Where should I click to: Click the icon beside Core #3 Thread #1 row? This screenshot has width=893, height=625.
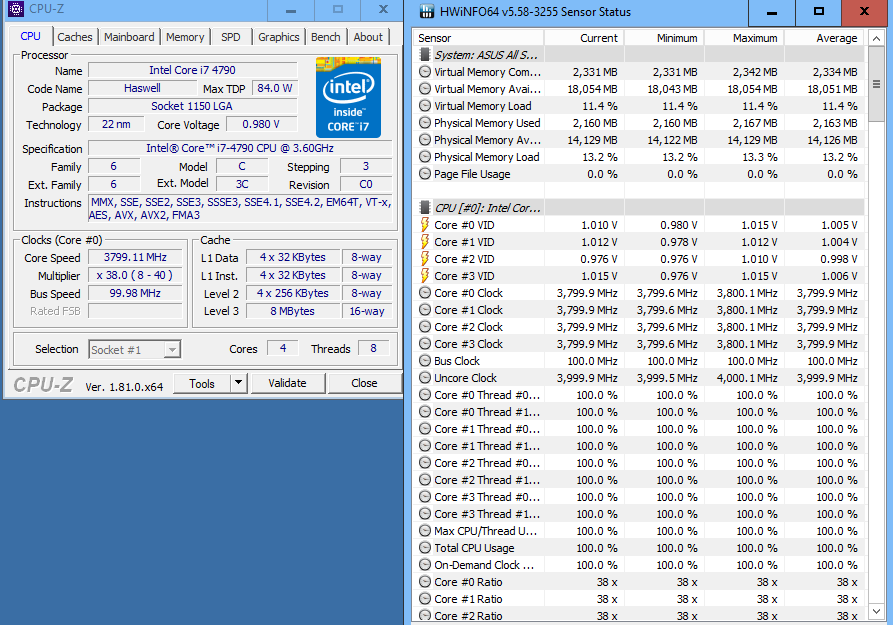[425, 514]
